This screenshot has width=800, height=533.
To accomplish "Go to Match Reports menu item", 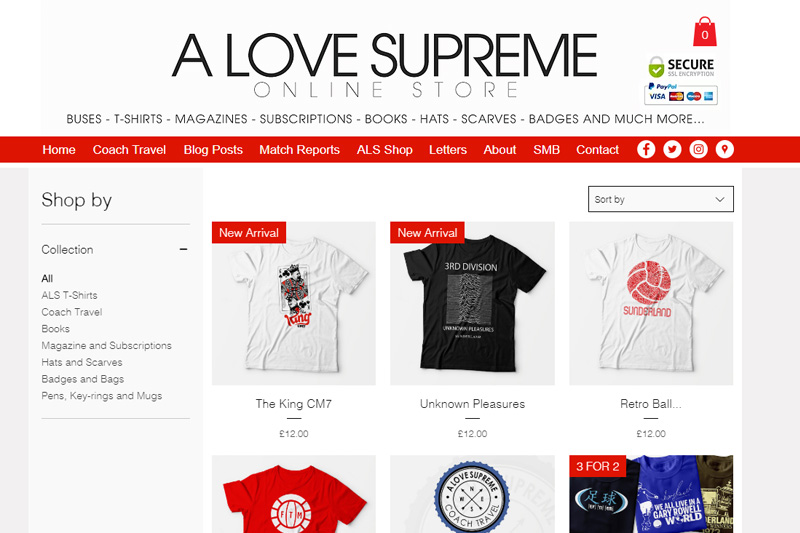I will pos(299,149).
